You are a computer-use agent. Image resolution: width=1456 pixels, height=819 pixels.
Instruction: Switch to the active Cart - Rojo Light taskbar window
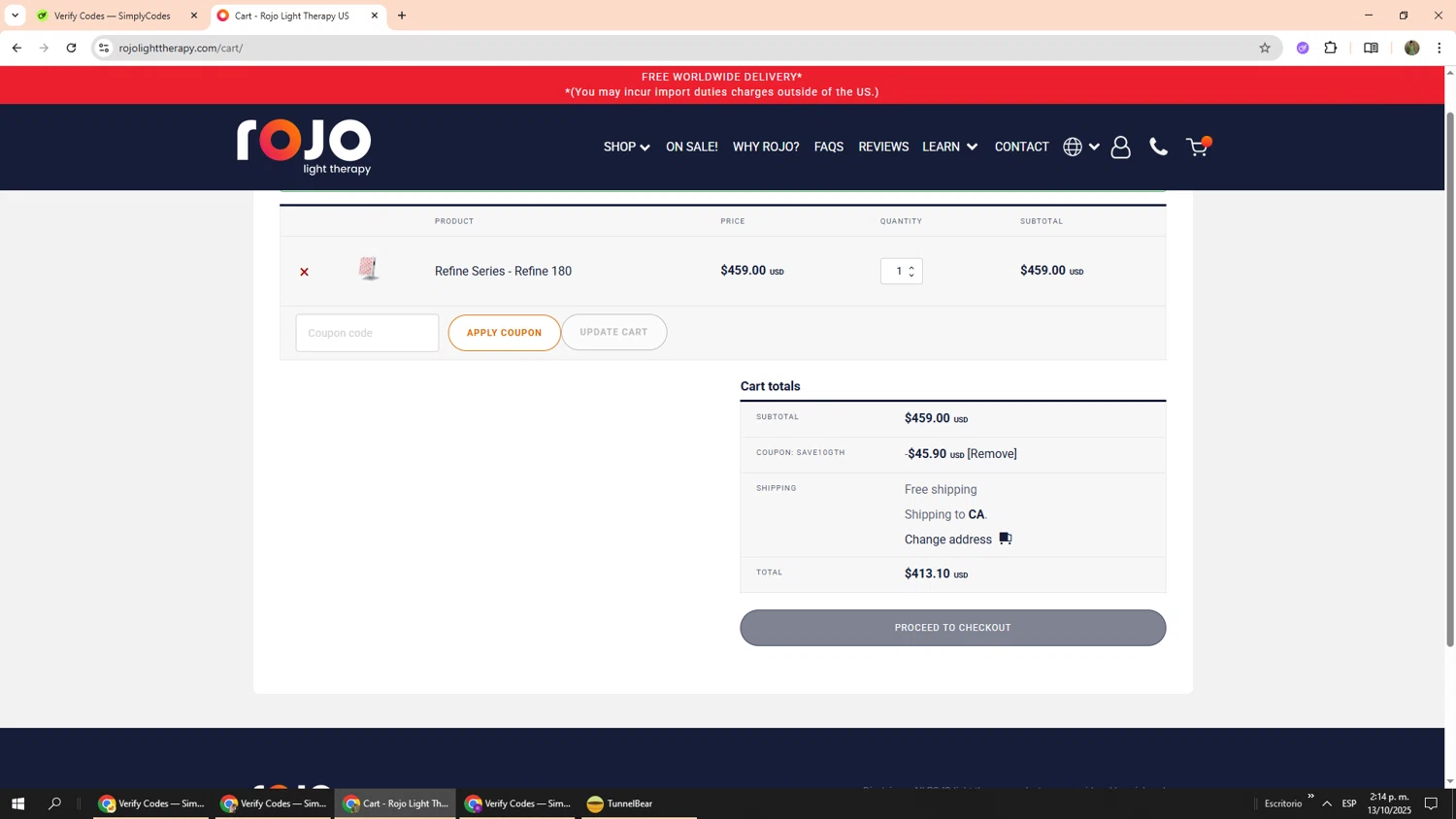tap(395, 803)
